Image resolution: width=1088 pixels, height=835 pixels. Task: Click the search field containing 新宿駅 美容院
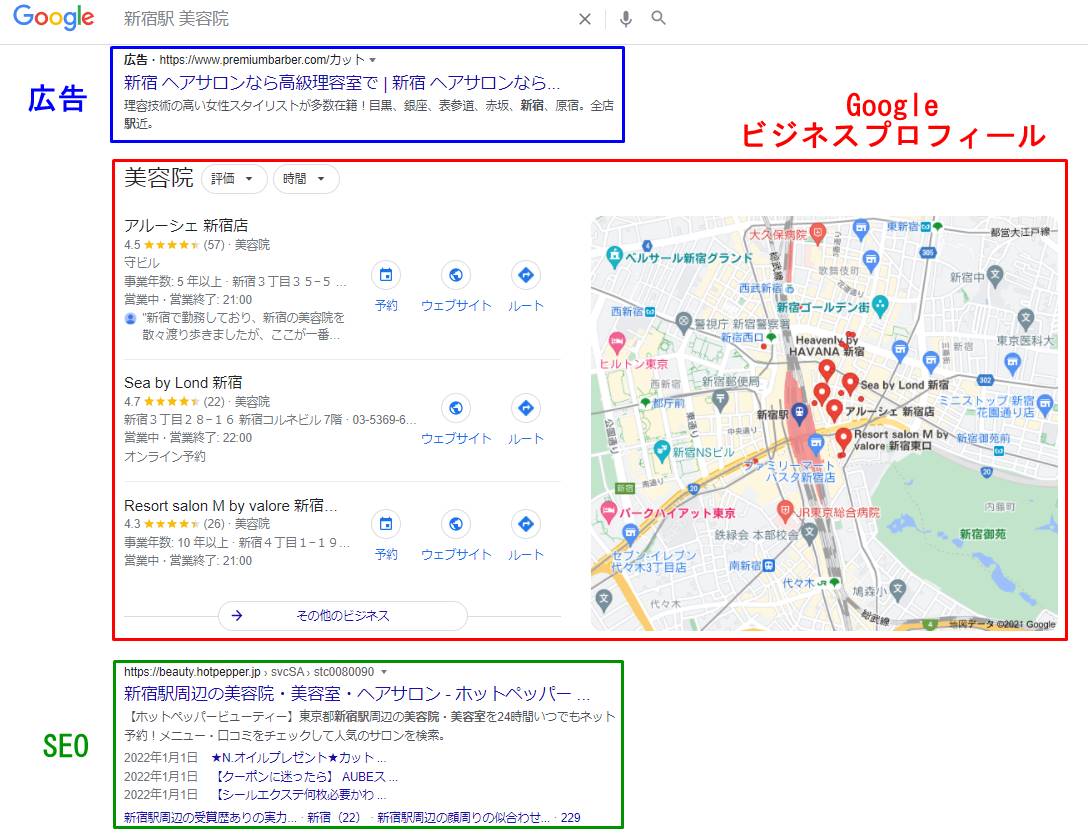click(347, 19)
